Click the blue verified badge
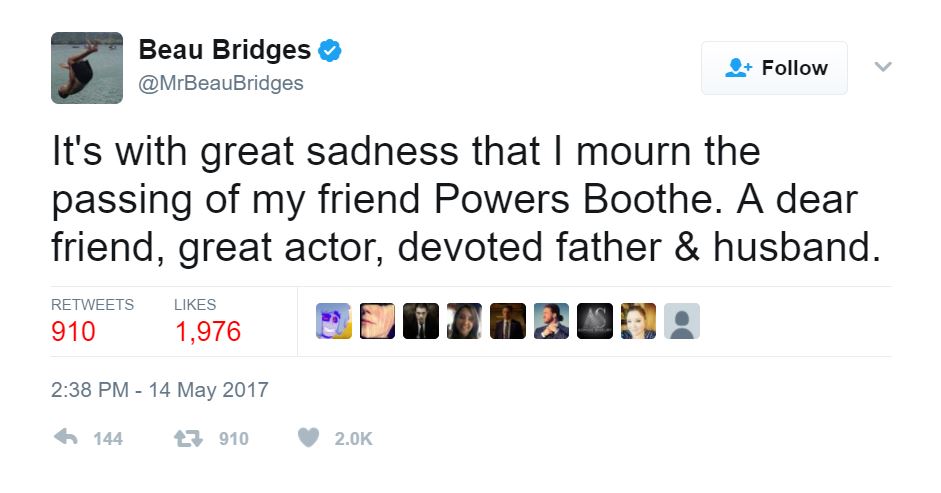Viewport: 941px width, 493px height. pos(330,50)
